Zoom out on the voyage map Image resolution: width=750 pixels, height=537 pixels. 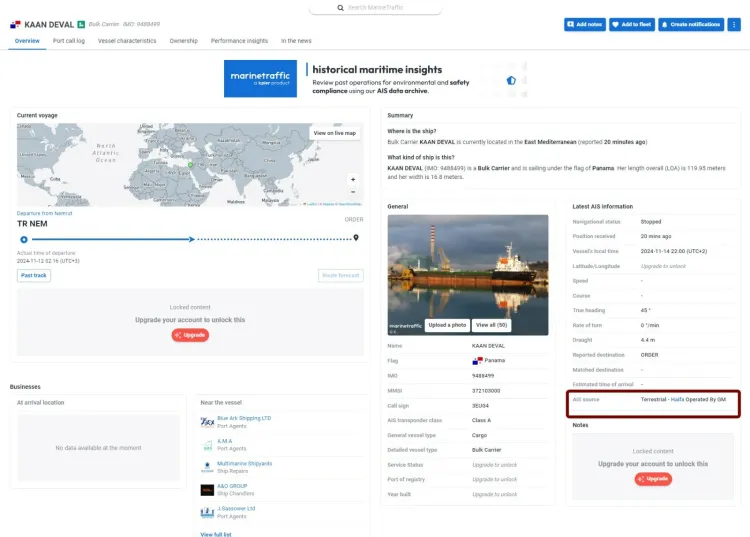[x=352, y=193]
